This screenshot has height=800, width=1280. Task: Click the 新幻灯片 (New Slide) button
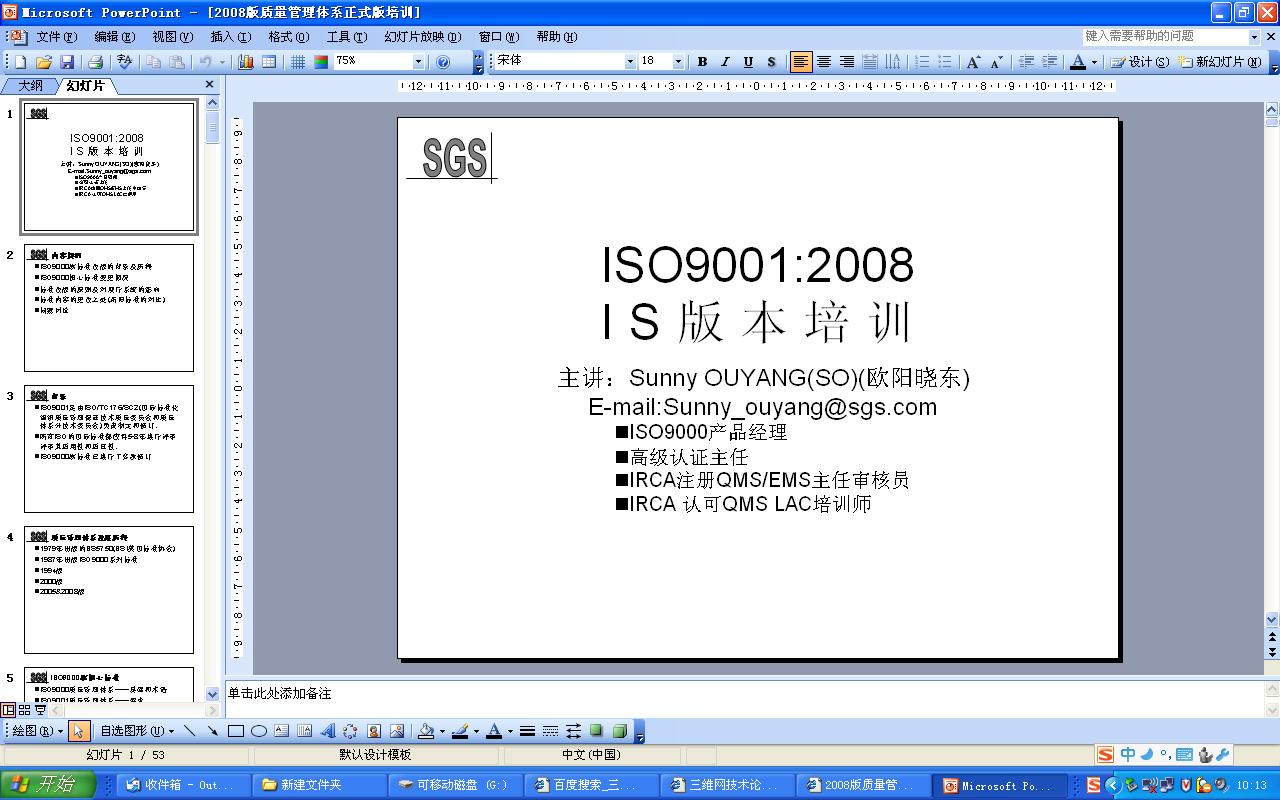[1220, 62]
